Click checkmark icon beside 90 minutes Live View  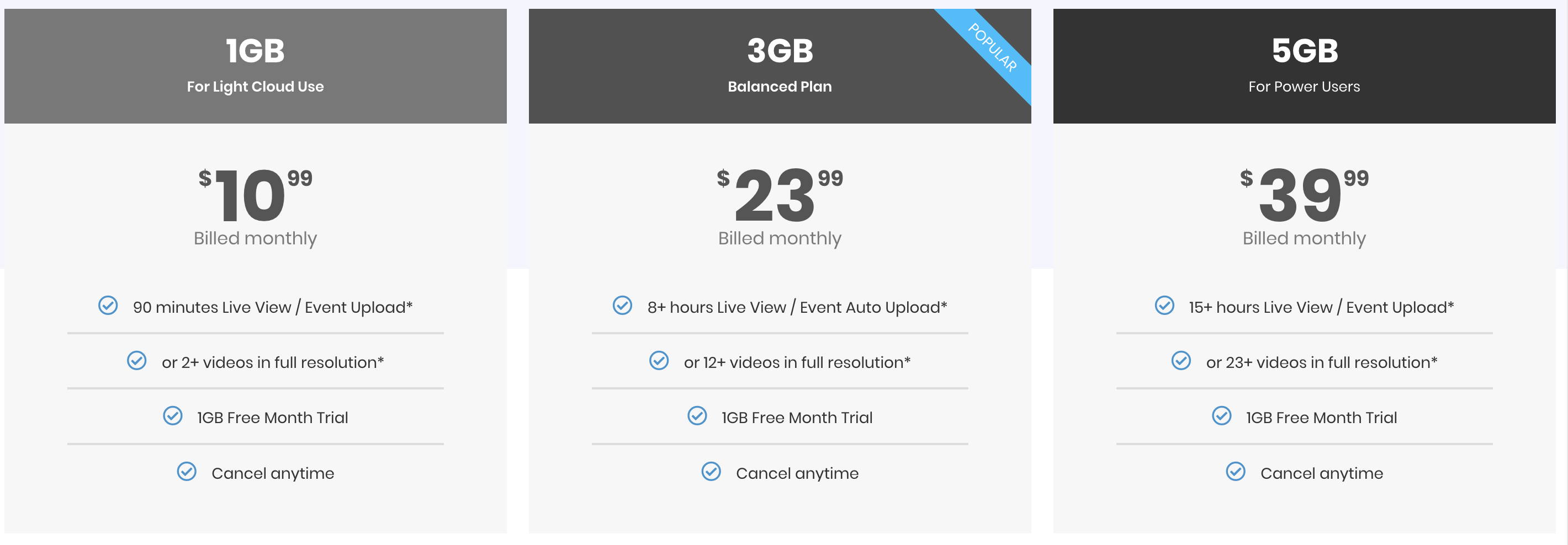pyautogui.click(x=108, y=306)
